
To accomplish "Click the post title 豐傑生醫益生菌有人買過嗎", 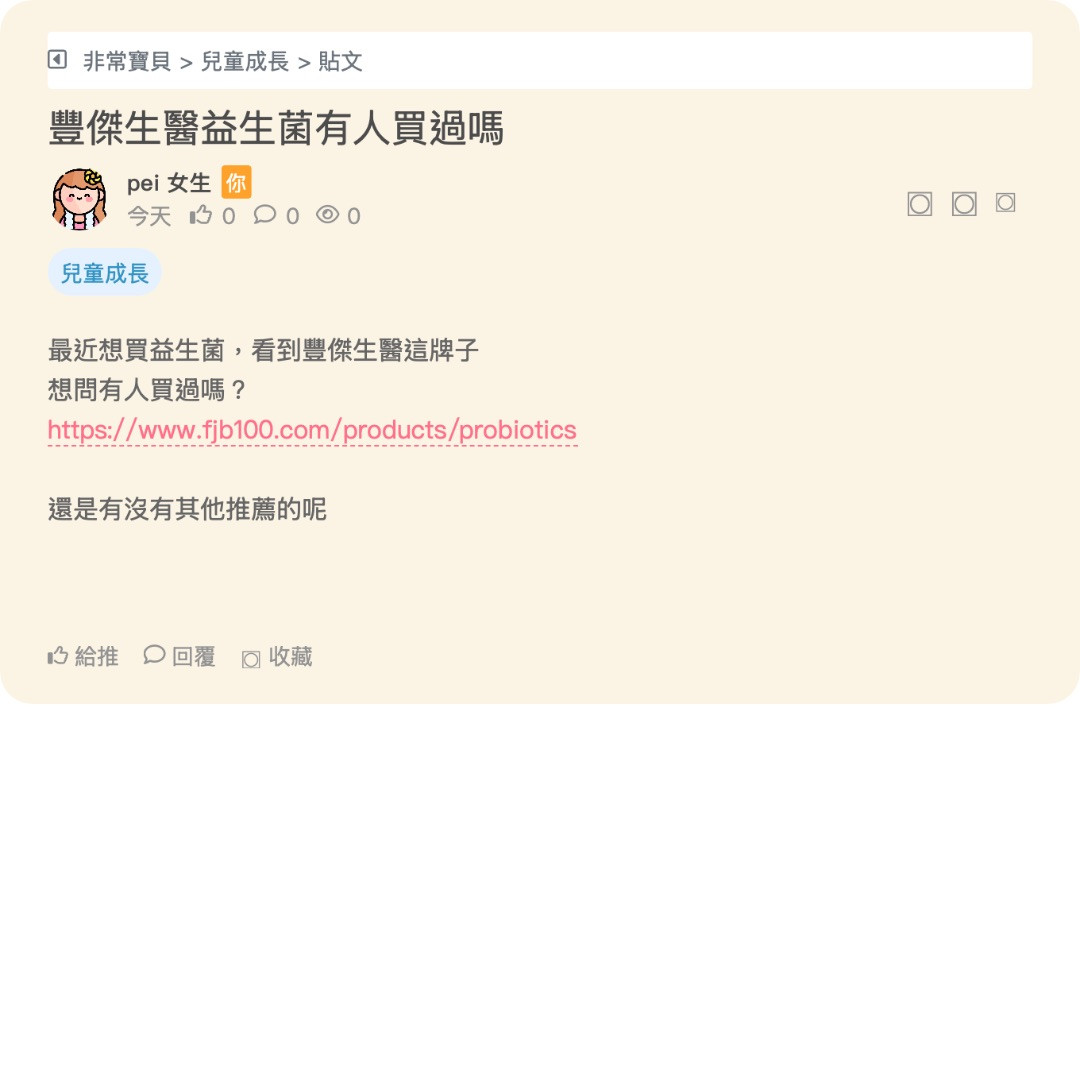I will pyautogui.click(x=276, y=128).
